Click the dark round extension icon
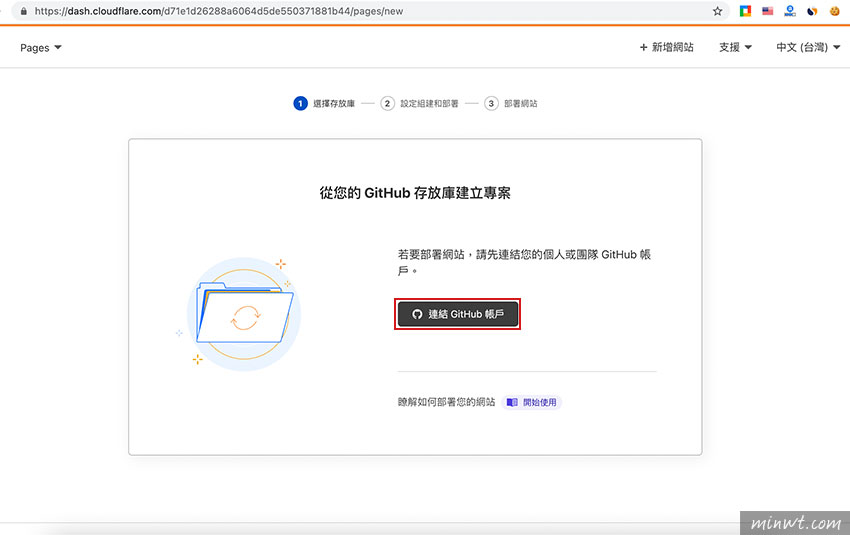Screen dimensions: 850x535 (812, 11)
